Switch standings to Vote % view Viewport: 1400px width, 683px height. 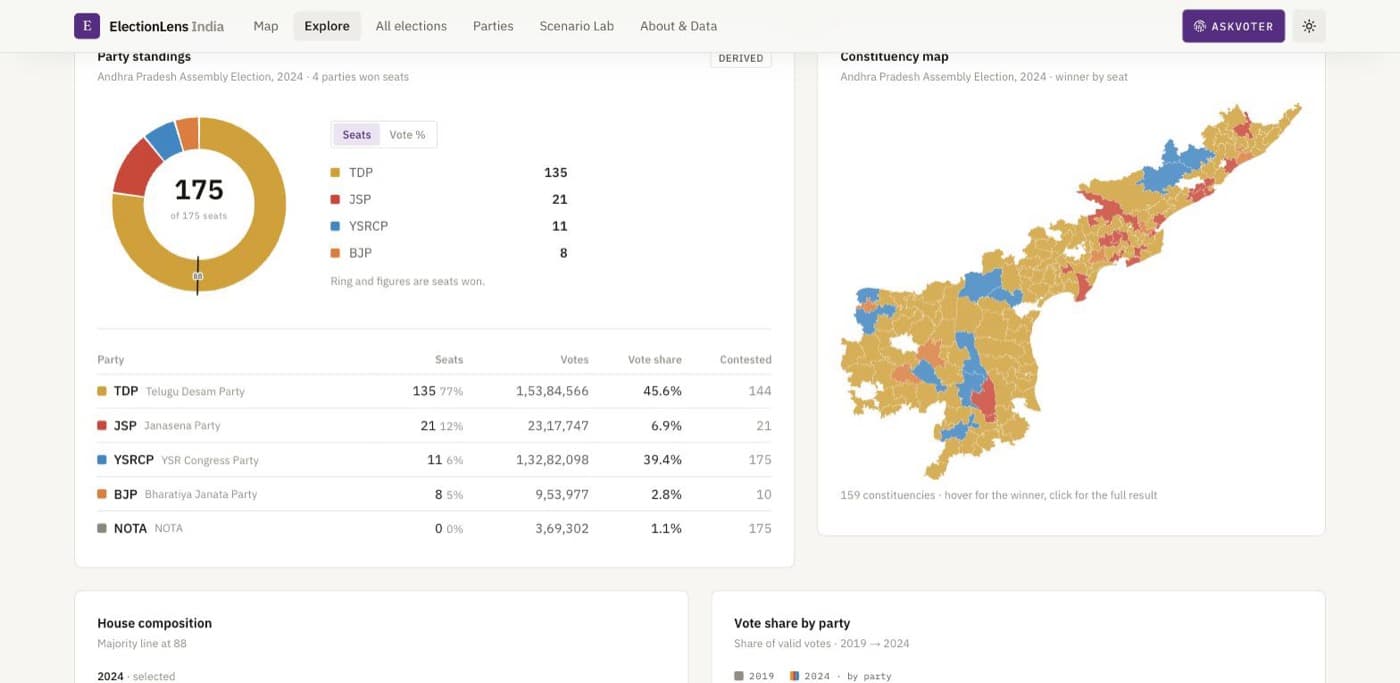pyautogui.click(x=407, y=135)
